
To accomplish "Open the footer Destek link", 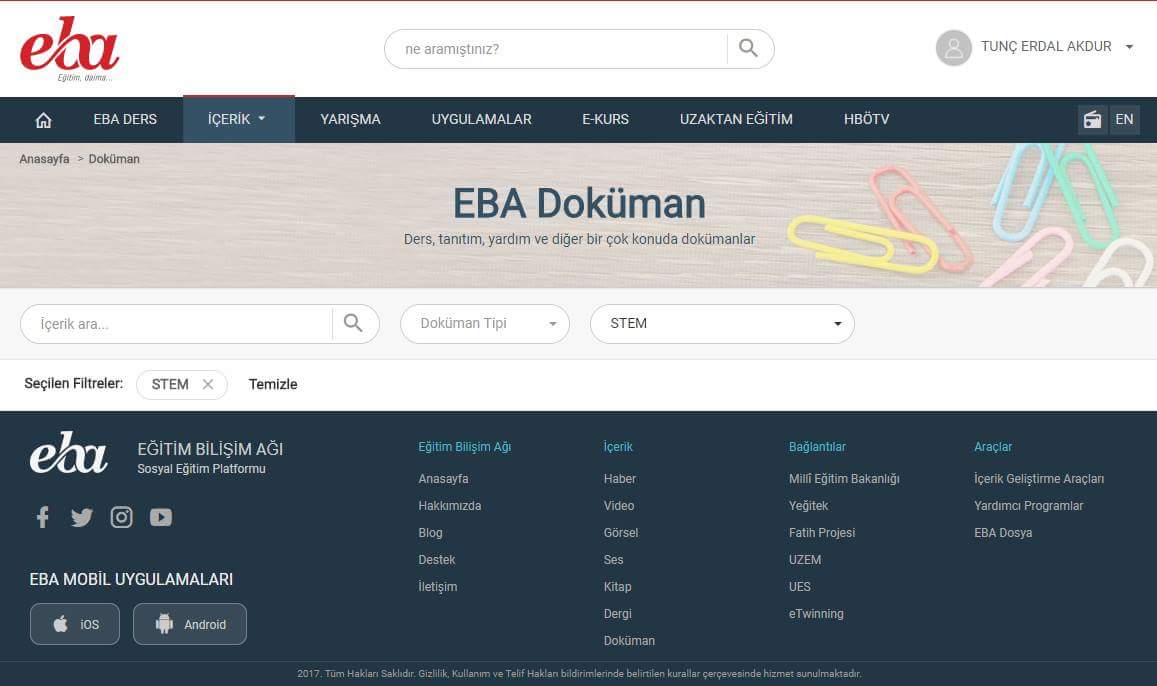I will [437, 560].
